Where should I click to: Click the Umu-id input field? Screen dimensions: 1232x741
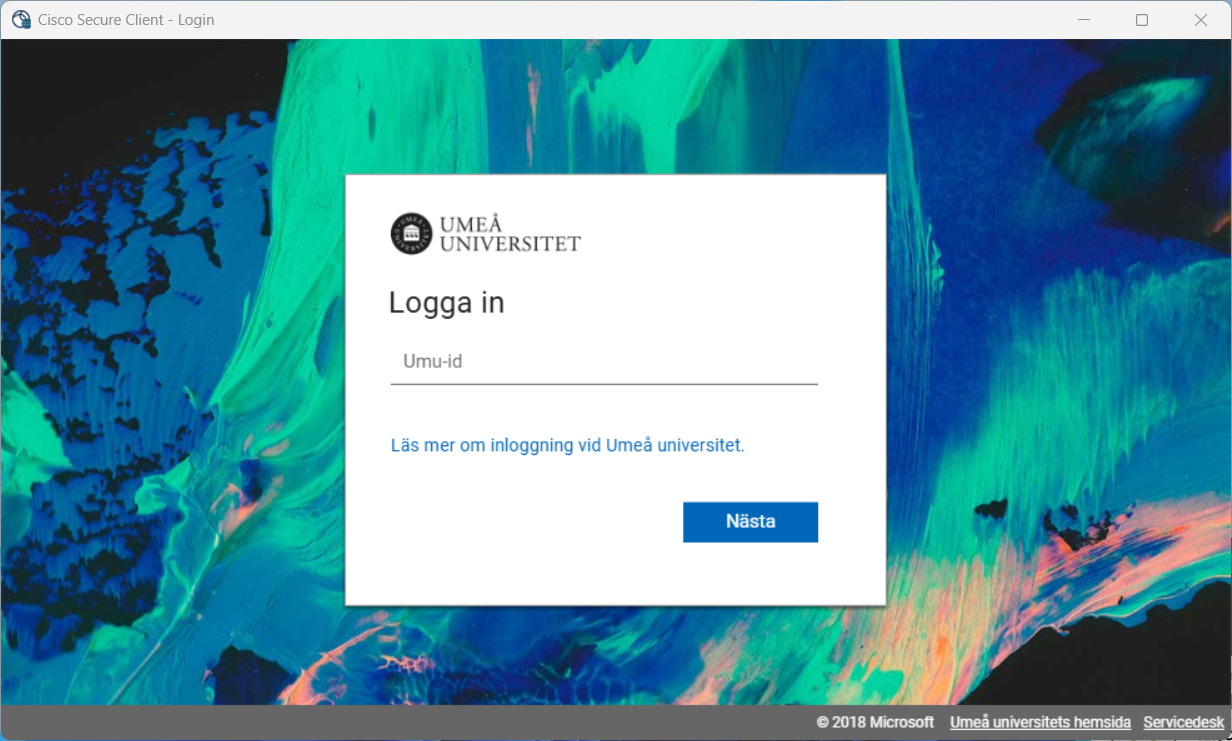coord(604,362)
